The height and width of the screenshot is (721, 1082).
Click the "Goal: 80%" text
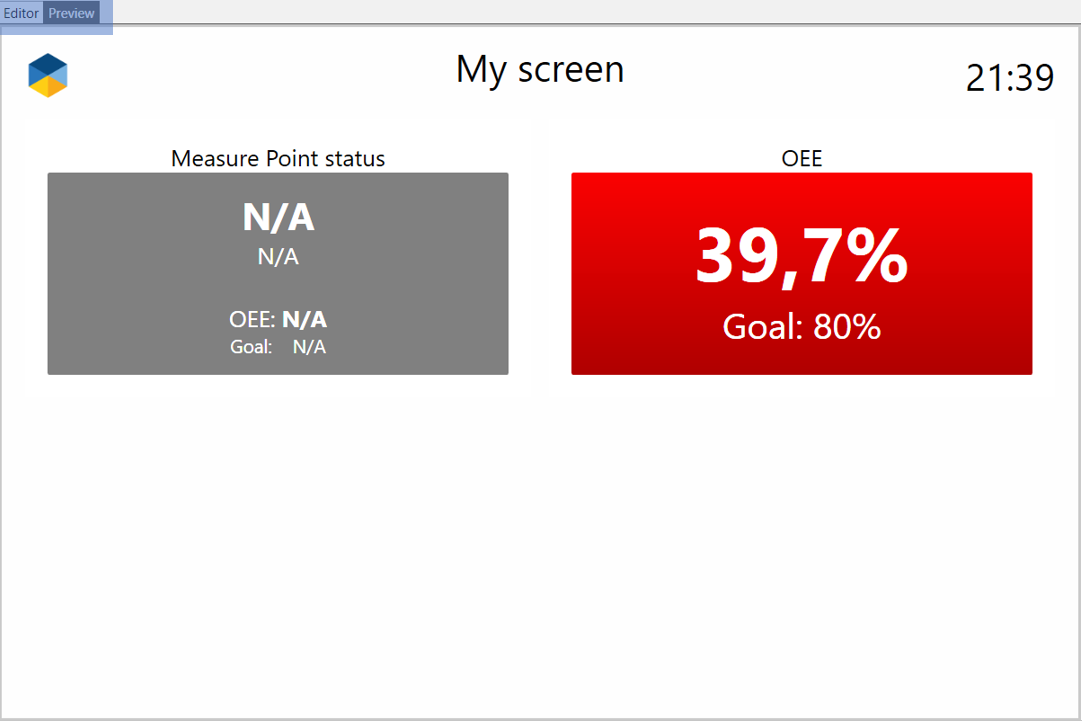802,327
